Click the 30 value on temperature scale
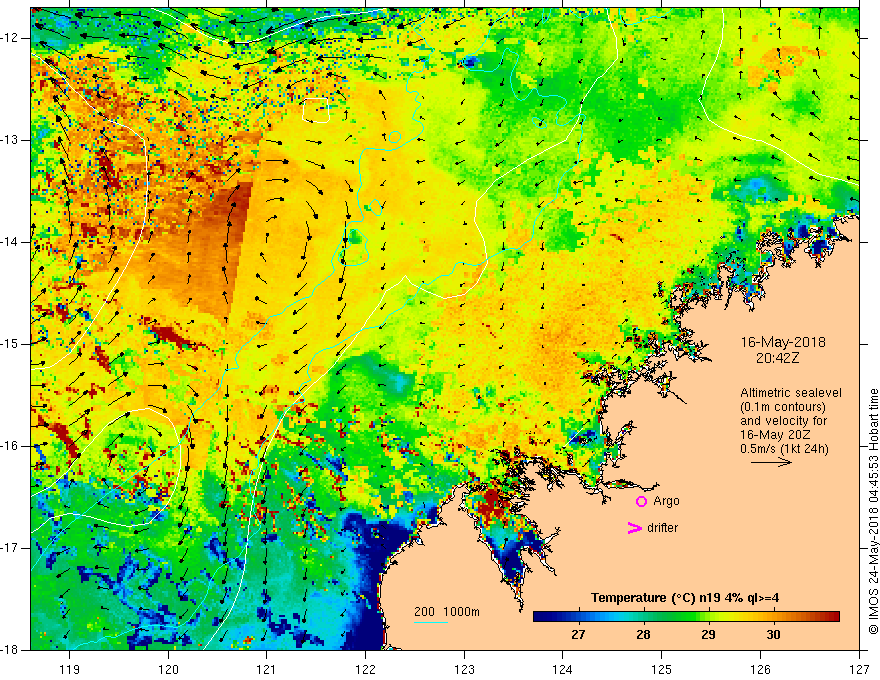The image size is (880, 680). (x=773, y=635)
